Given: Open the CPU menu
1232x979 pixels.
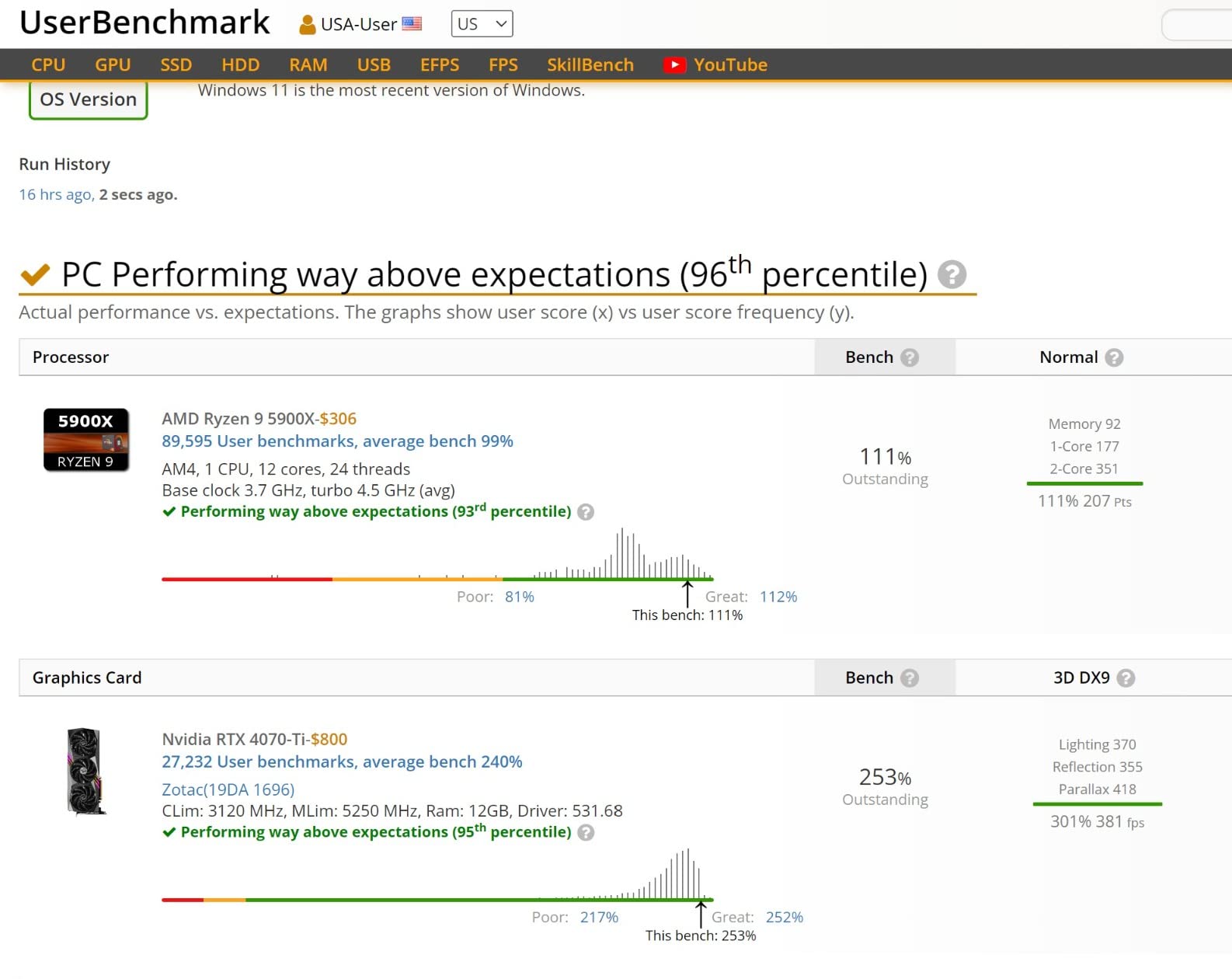Looking at the screenshot, I should coord(48,65).
